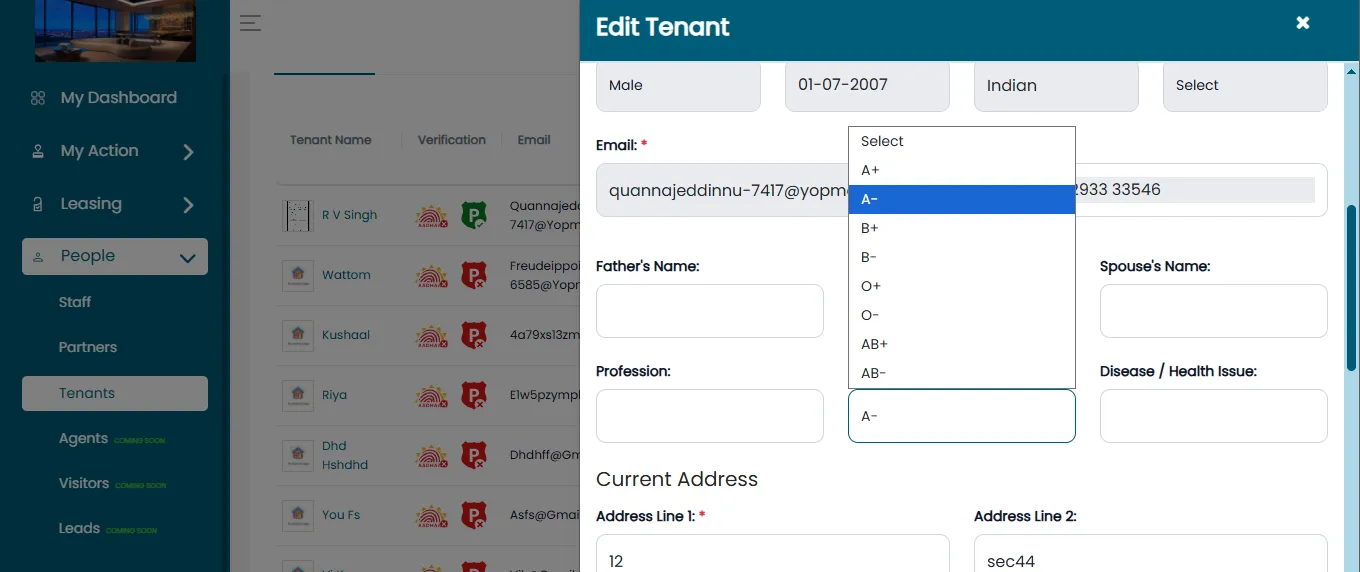The width and height of the screenshot is (1360, 572).
Task: Open the Agents submenu item
Action: [83, 438]
